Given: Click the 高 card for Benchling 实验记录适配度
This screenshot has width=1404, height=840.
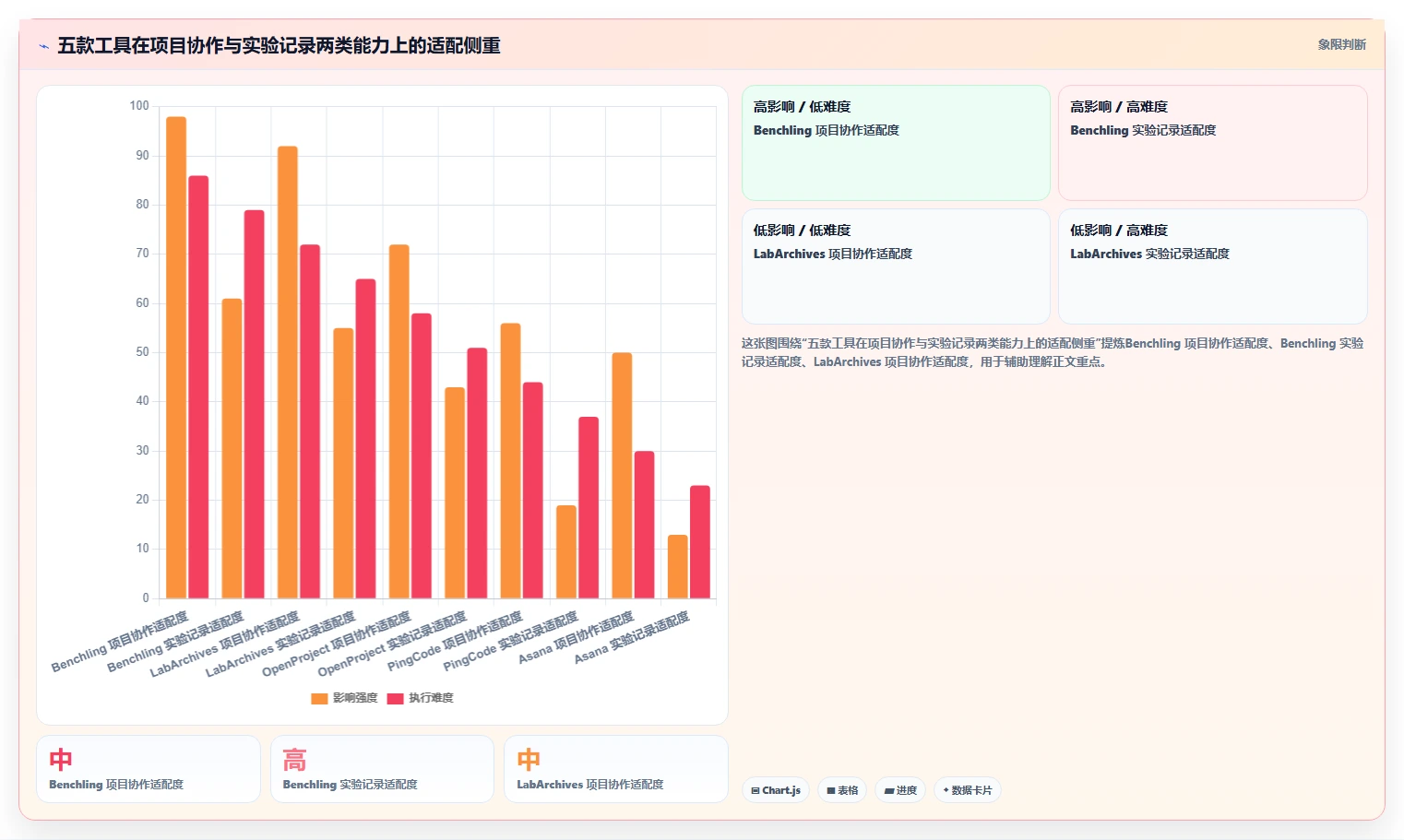Looking at the screenshot, I should click(382, 769).
